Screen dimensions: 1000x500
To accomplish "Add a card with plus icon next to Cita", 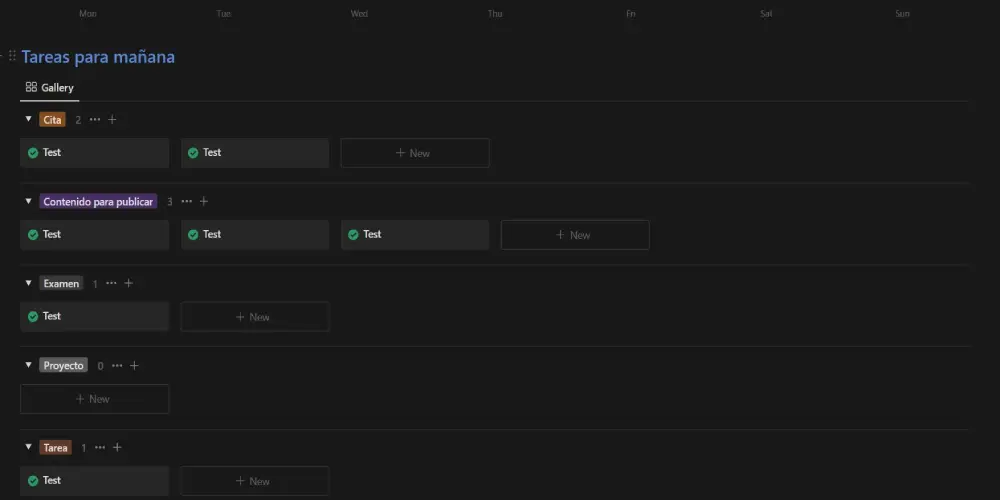I will click(x=112, y=120).
